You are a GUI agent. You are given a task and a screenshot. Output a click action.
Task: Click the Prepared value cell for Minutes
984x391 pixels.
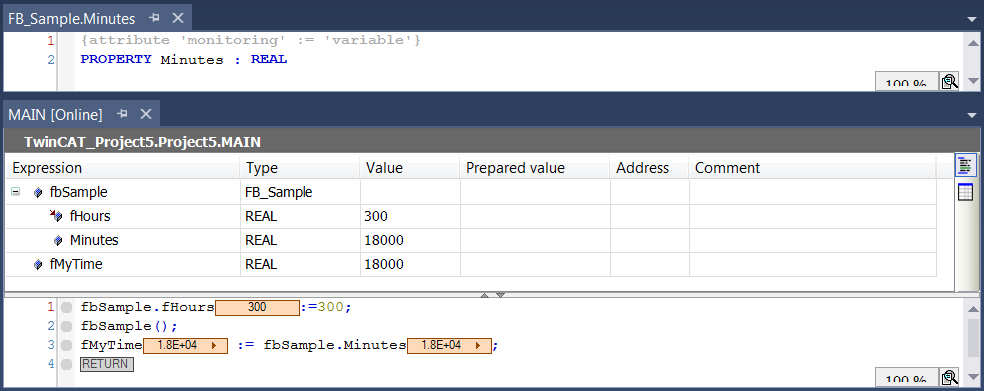535,240
